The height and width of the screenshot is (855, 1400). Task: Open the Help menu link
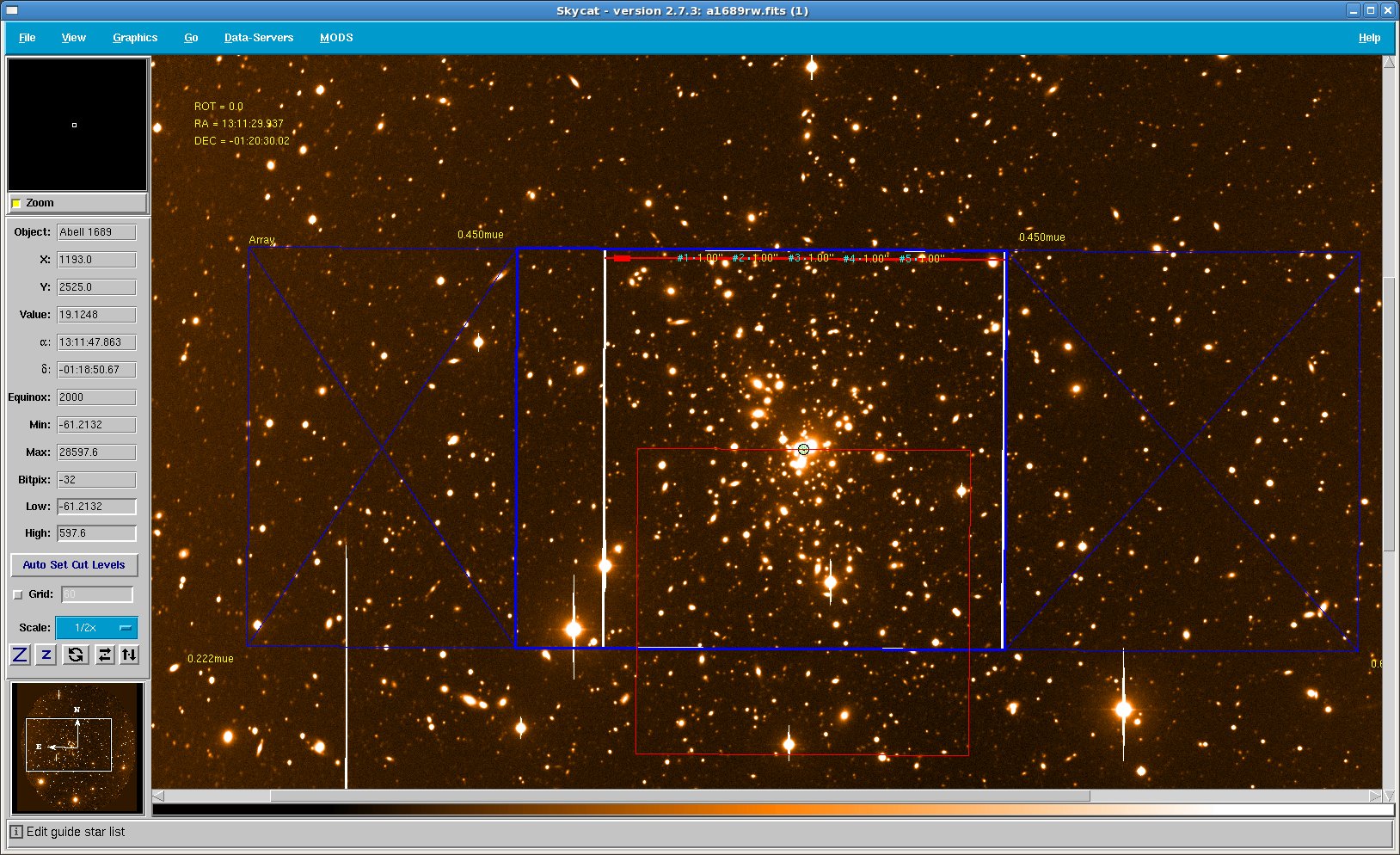pyautogui.click(x=1369, y=38)
